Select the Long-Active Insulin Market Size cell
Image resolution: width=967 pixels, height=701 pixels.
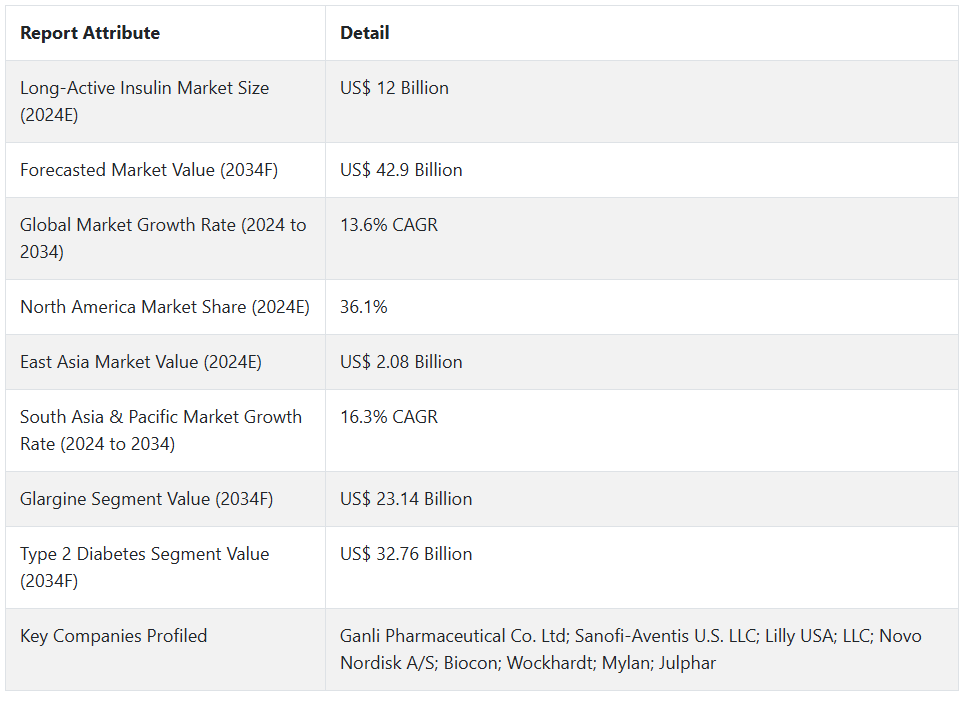point(144,101)
